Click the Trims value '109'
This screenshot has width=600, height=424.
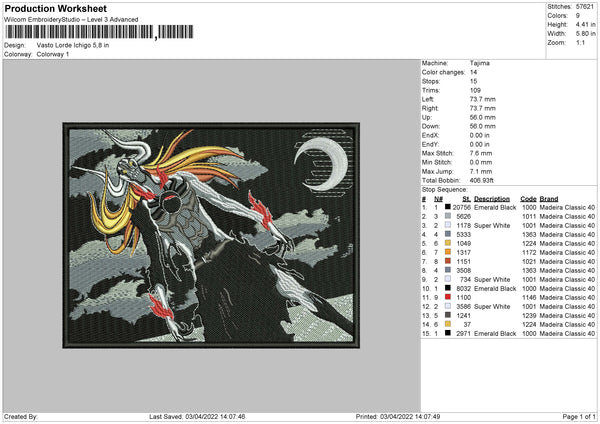[x=475, y=90]
